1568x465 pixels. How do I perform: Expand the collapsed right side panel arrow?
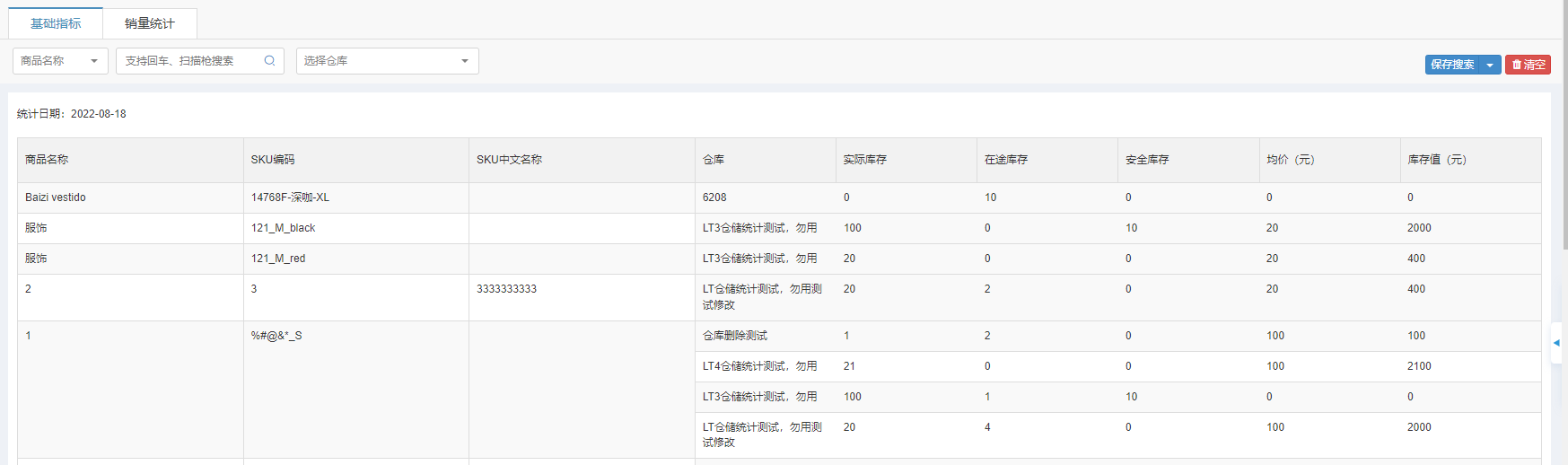[1556, 343]
